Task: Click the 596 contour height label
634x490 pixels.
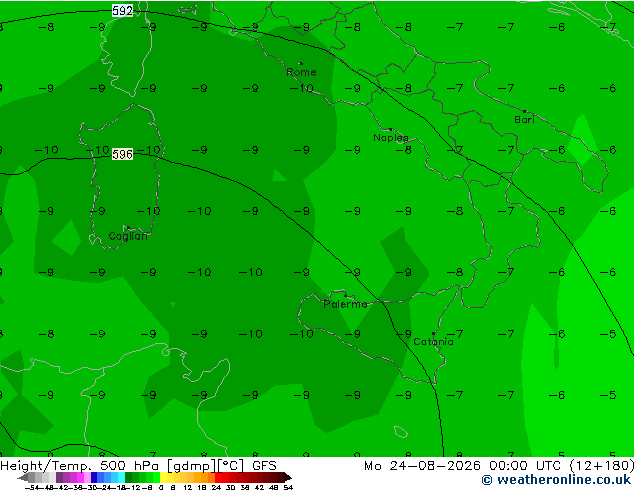Action: [x=123, y=154]
